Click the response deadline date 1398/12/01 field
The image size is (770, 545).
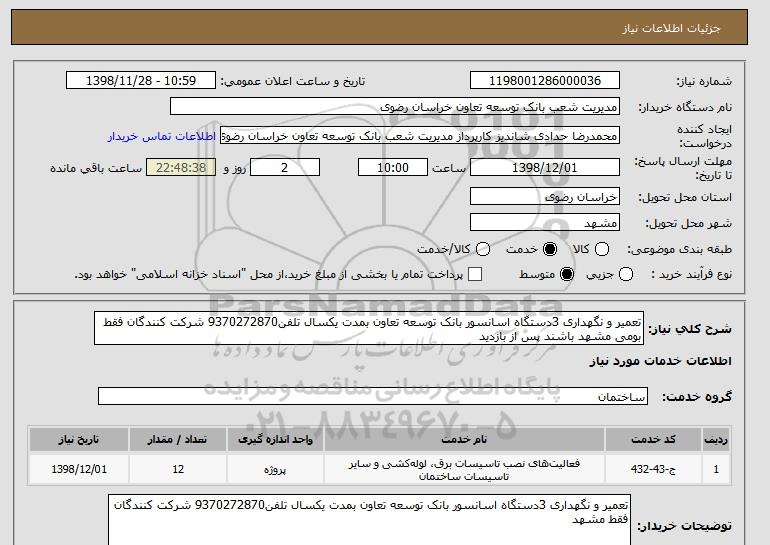pos(545,167)
